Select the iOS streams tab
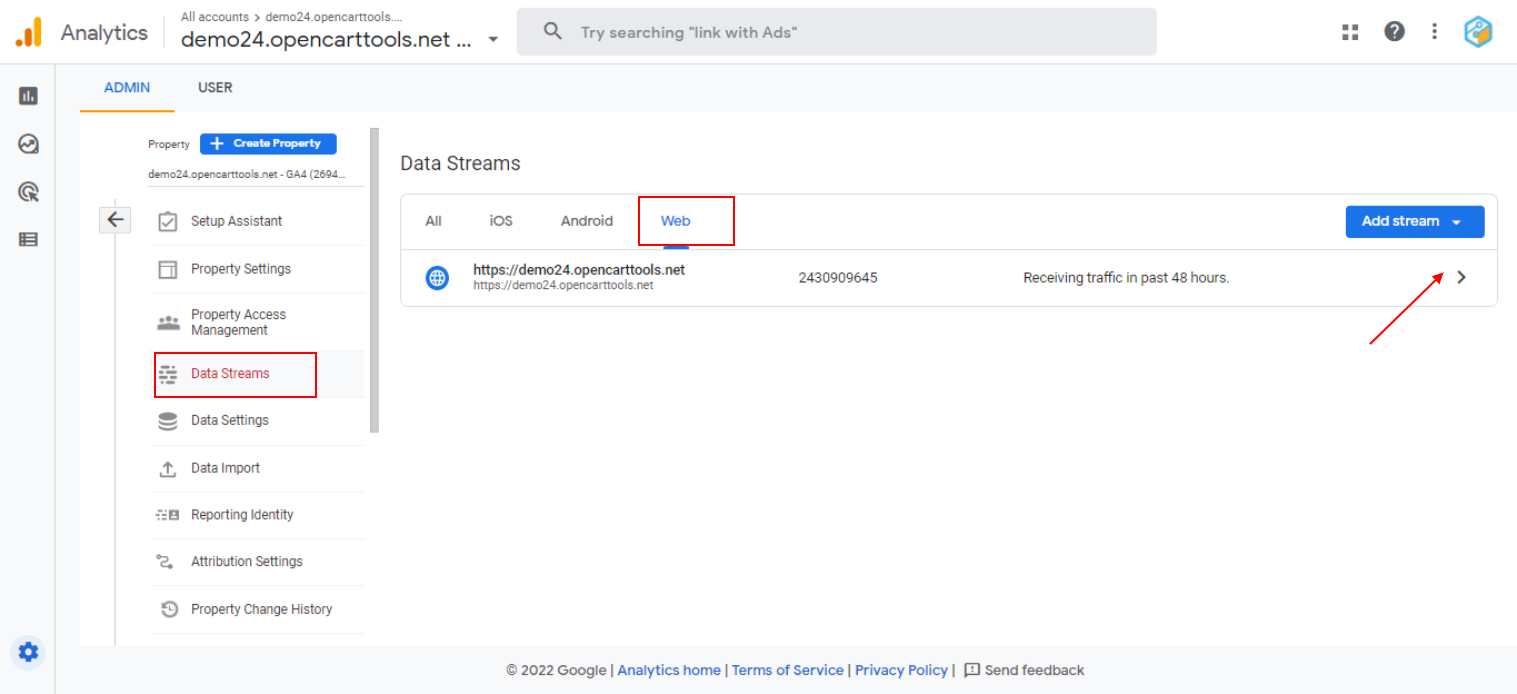This screenshot has width=1517, height=694. [x=501, y=221]
